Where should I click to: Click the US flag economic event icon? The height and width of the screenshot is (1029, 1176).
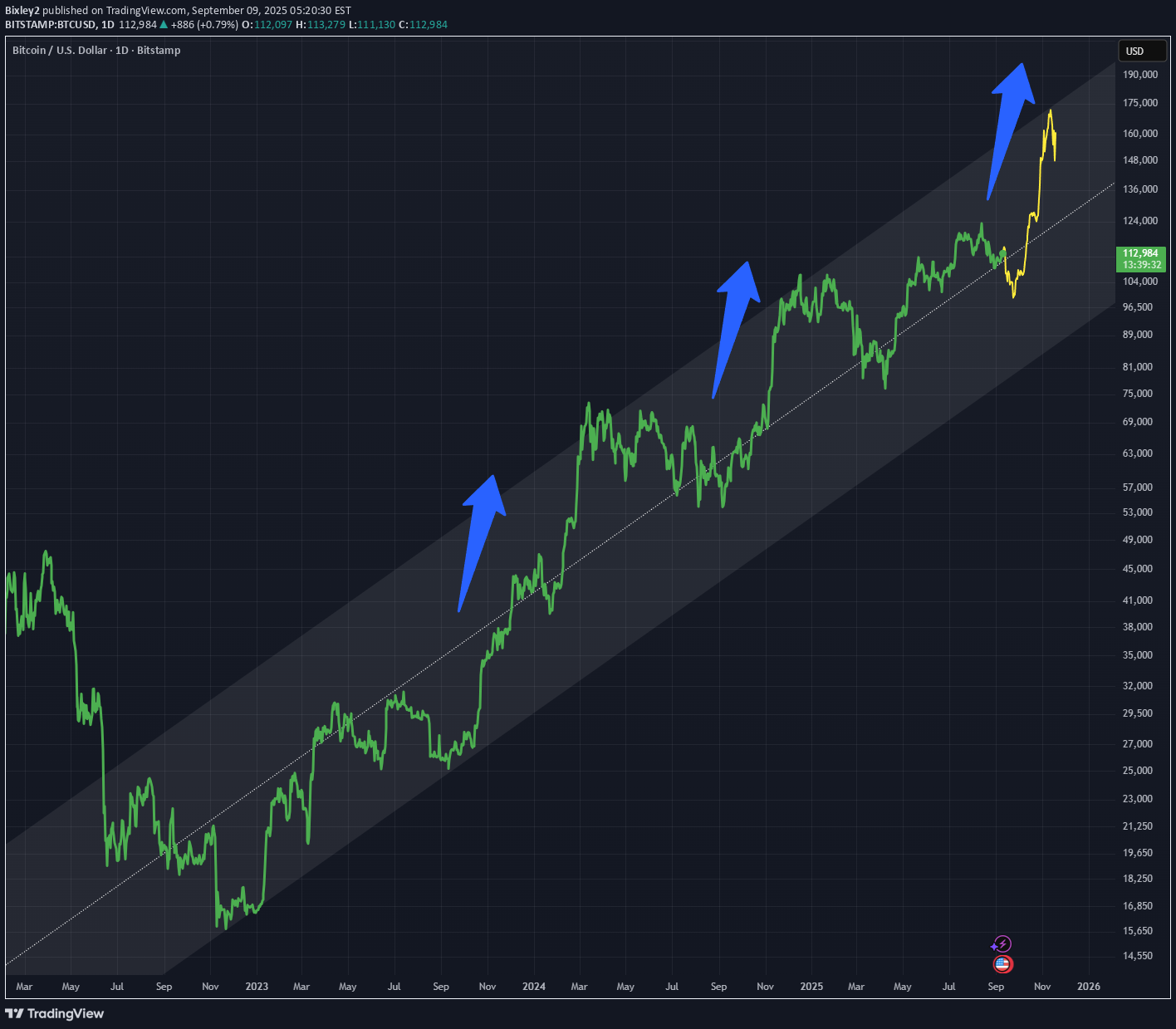pos(1002,964)
